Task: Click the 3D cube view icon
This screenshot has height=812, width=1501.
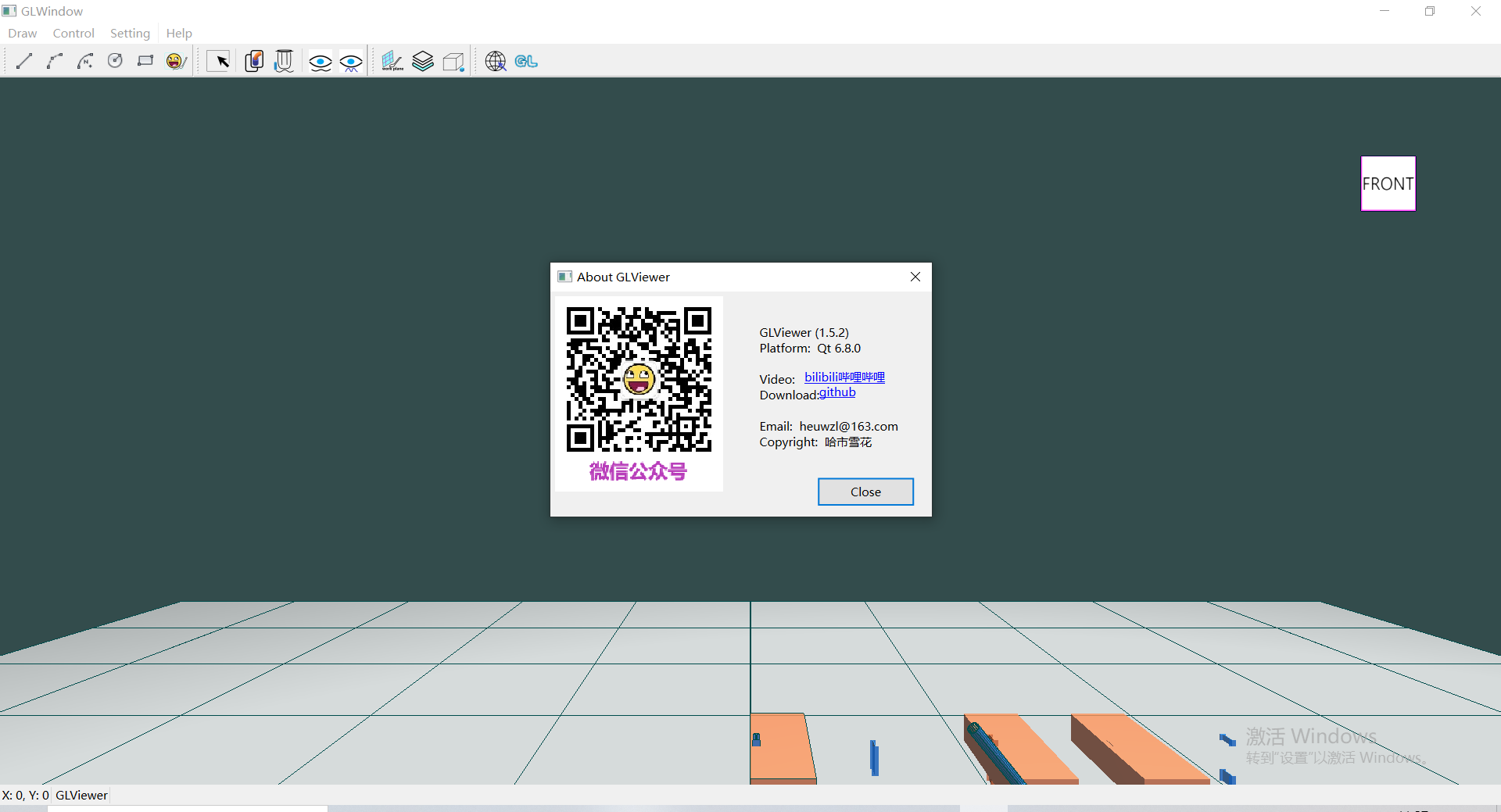Action: click(453, 61)
